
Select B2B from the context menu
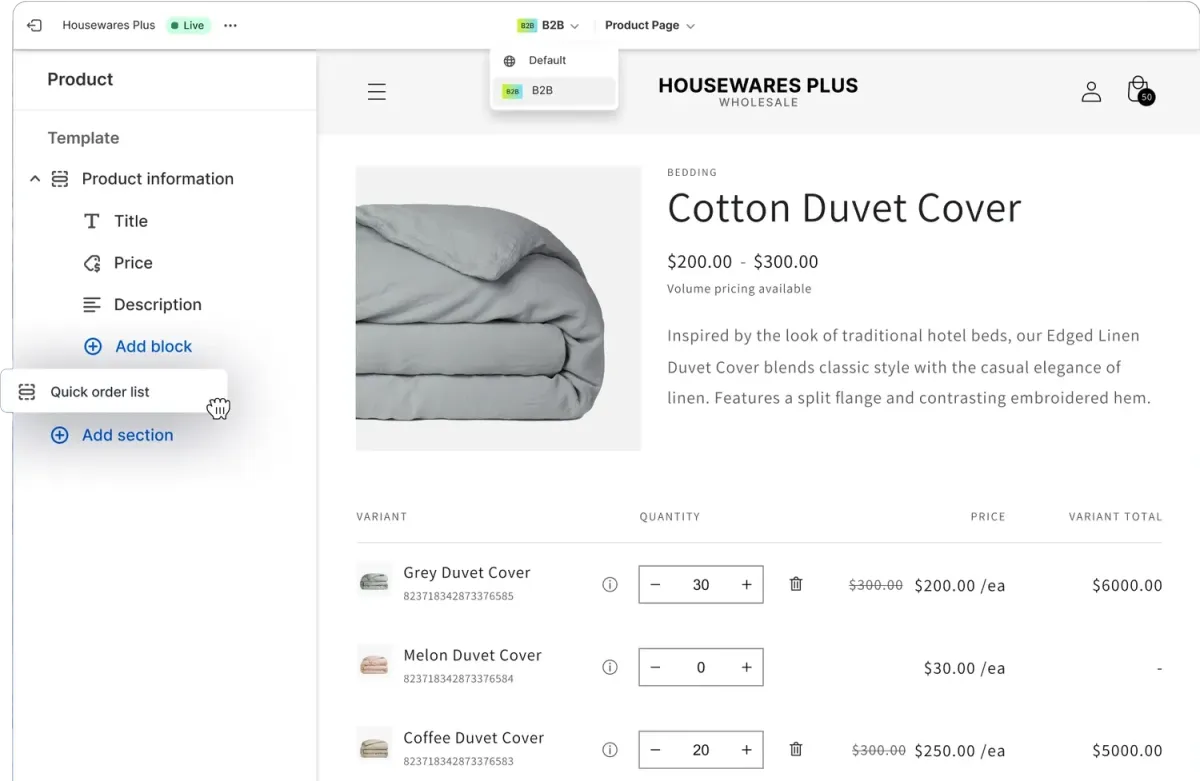coord(554,91)
